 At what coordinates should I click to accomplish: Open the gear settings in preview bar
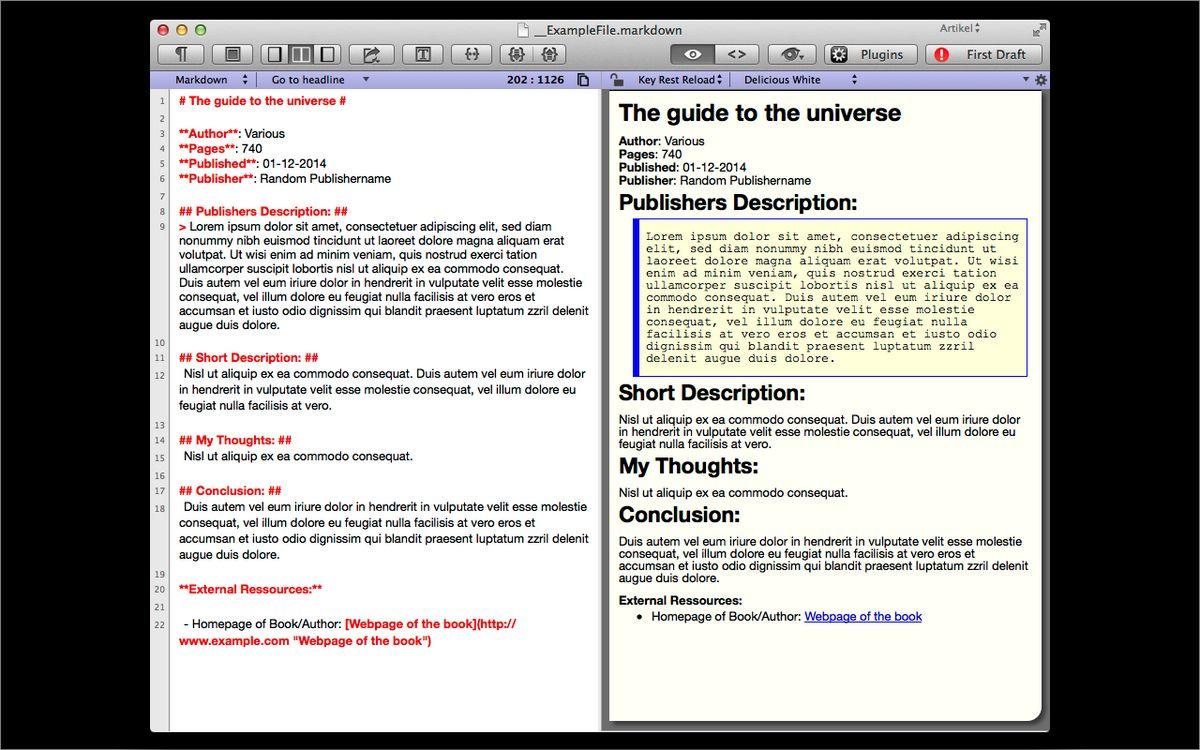click(1040, 80)
